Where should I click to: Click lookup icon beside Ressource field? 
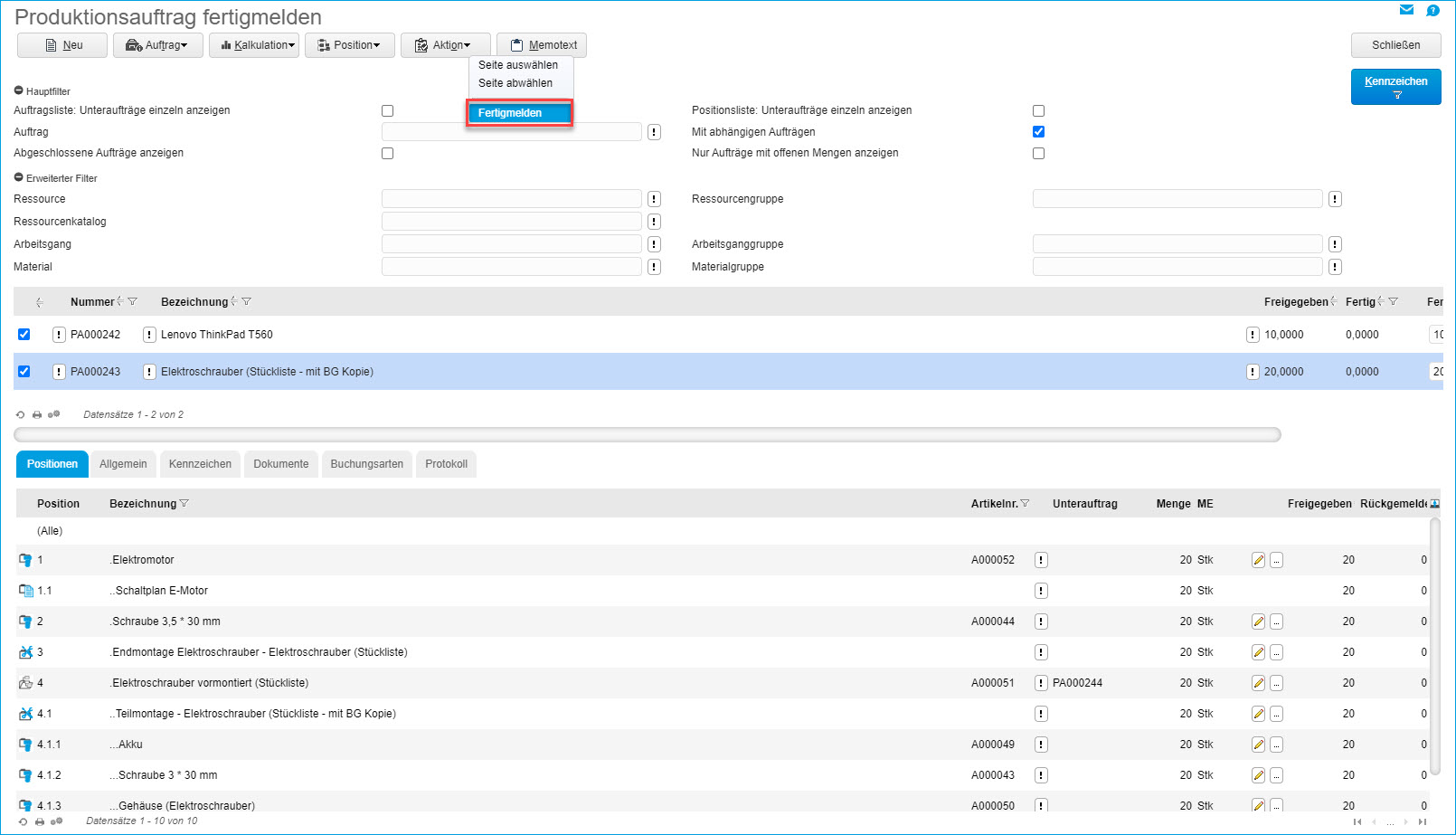tap(654, 199)
